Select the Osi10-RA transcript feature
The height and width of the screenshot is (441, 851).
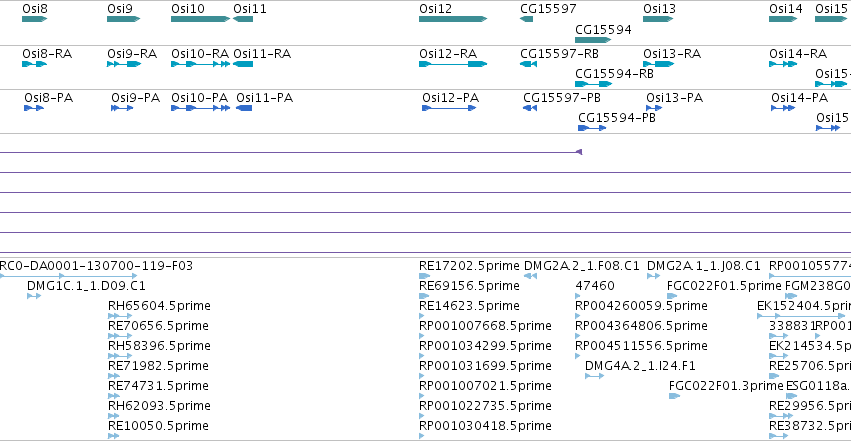click(x=200, y=64)
